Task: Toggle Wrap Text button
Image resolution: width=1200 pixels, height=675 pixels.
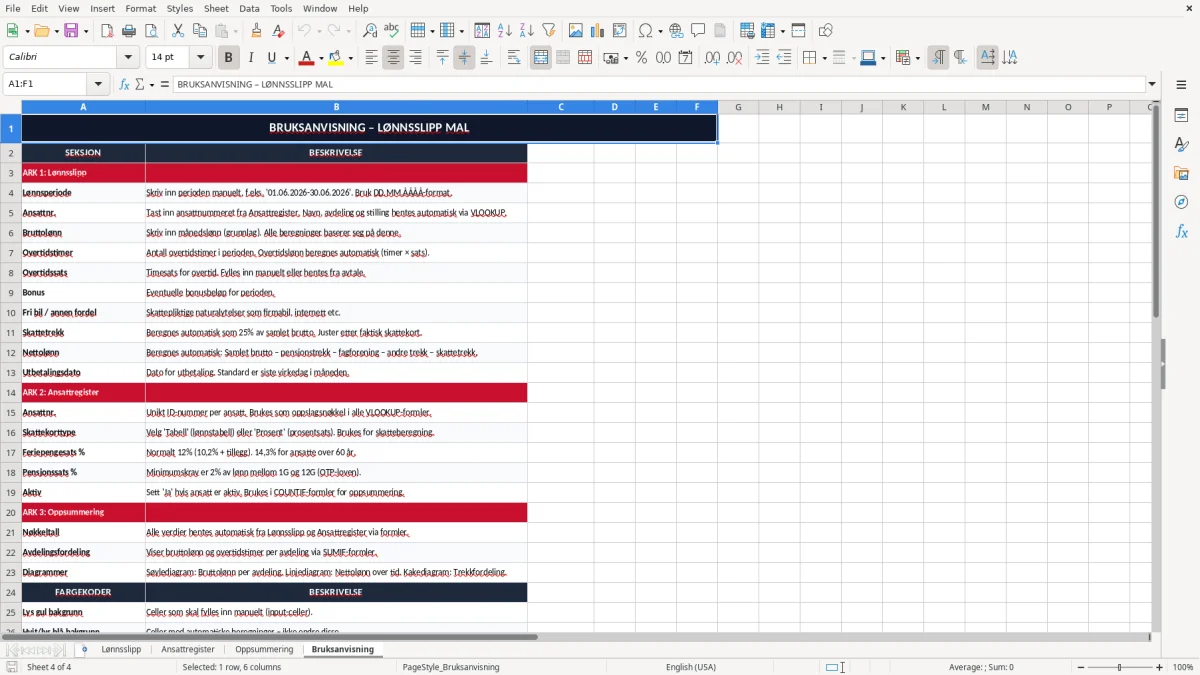Action: pos(514,58)
